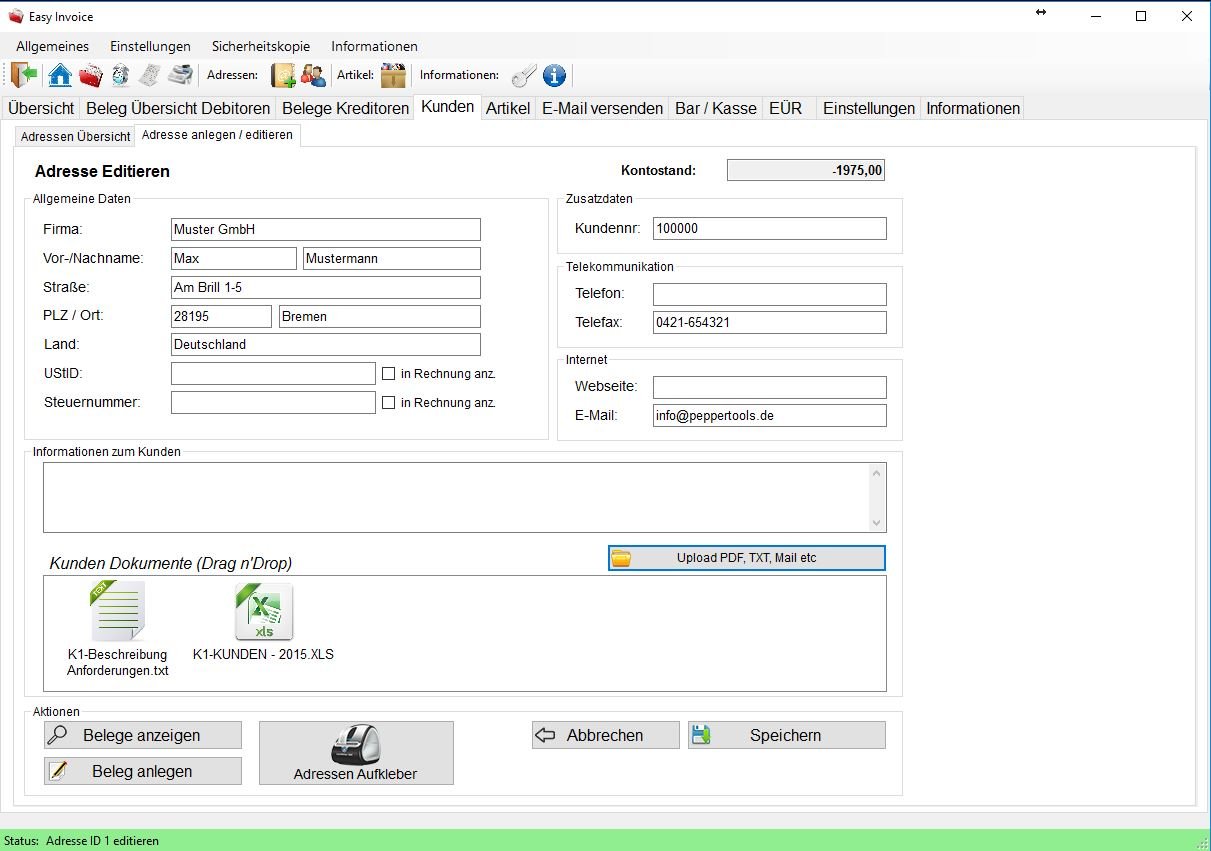This screenshot has height=851, width=1211.
Task: Click the key icon in toolbar
Action: [x=524, y=75]
